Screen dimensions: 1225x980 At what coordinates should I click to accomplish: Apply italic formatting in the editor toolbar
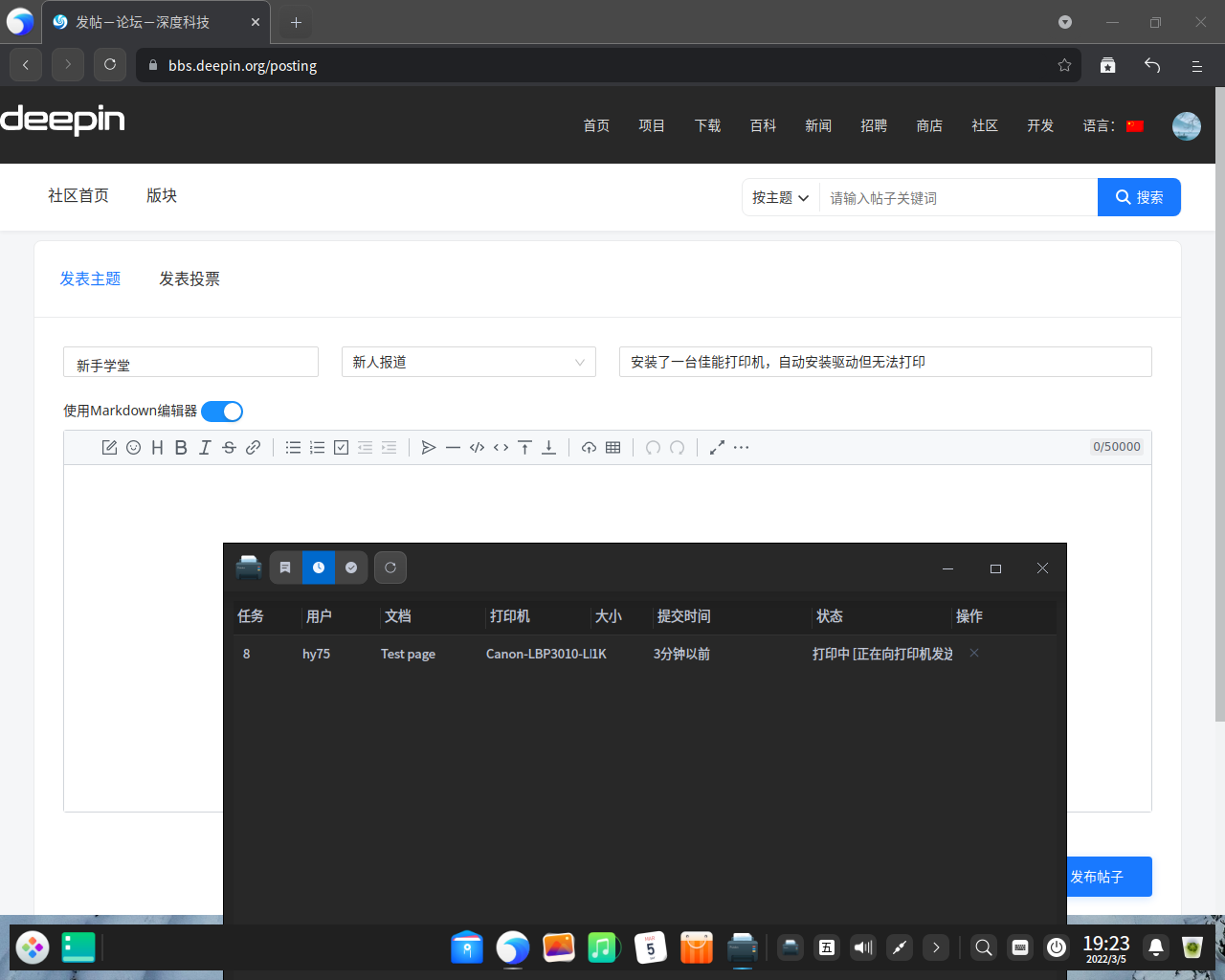[205, 447]
